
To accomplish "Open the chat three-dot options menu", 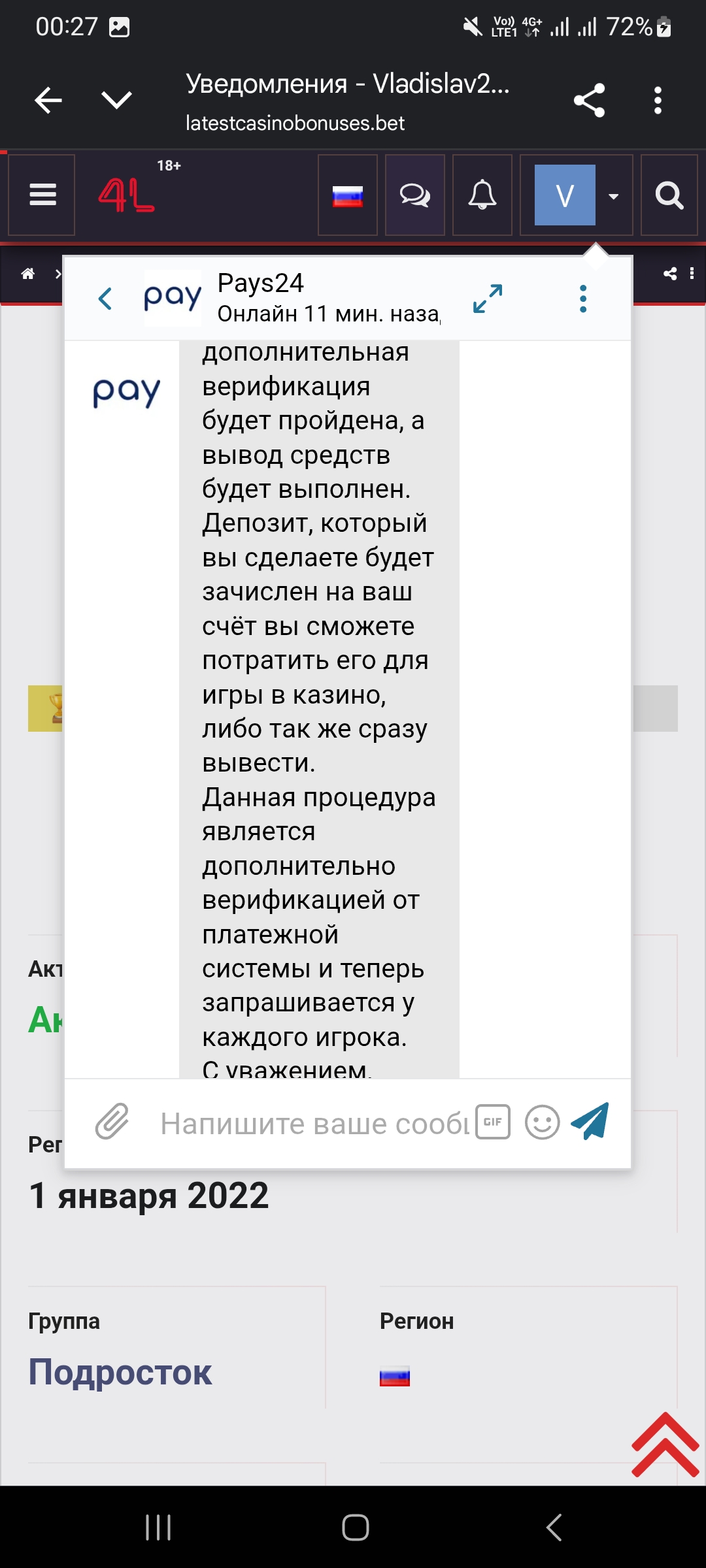I will 583,299.
